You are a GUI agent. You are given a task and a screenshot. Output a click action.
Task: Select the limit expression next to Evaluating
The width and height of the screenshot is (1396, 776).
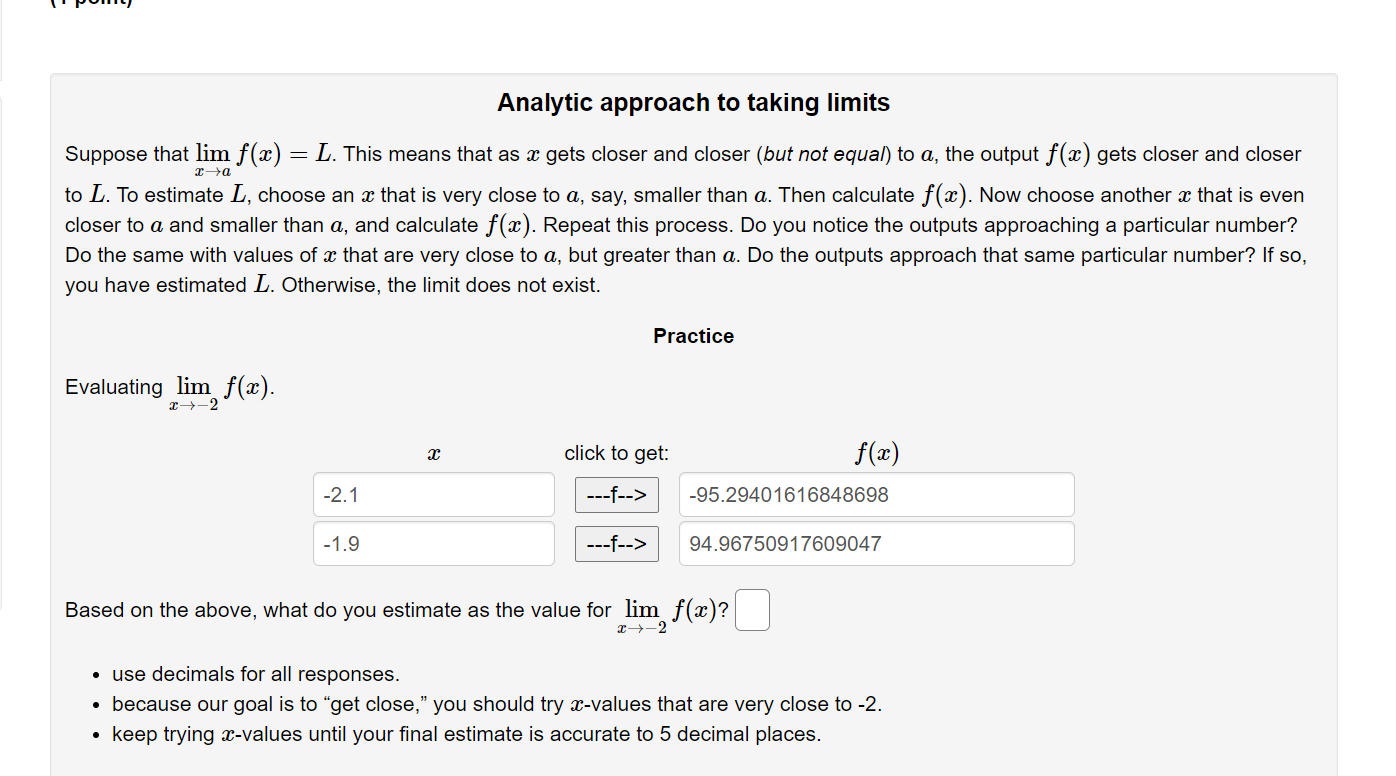point(220,386)
